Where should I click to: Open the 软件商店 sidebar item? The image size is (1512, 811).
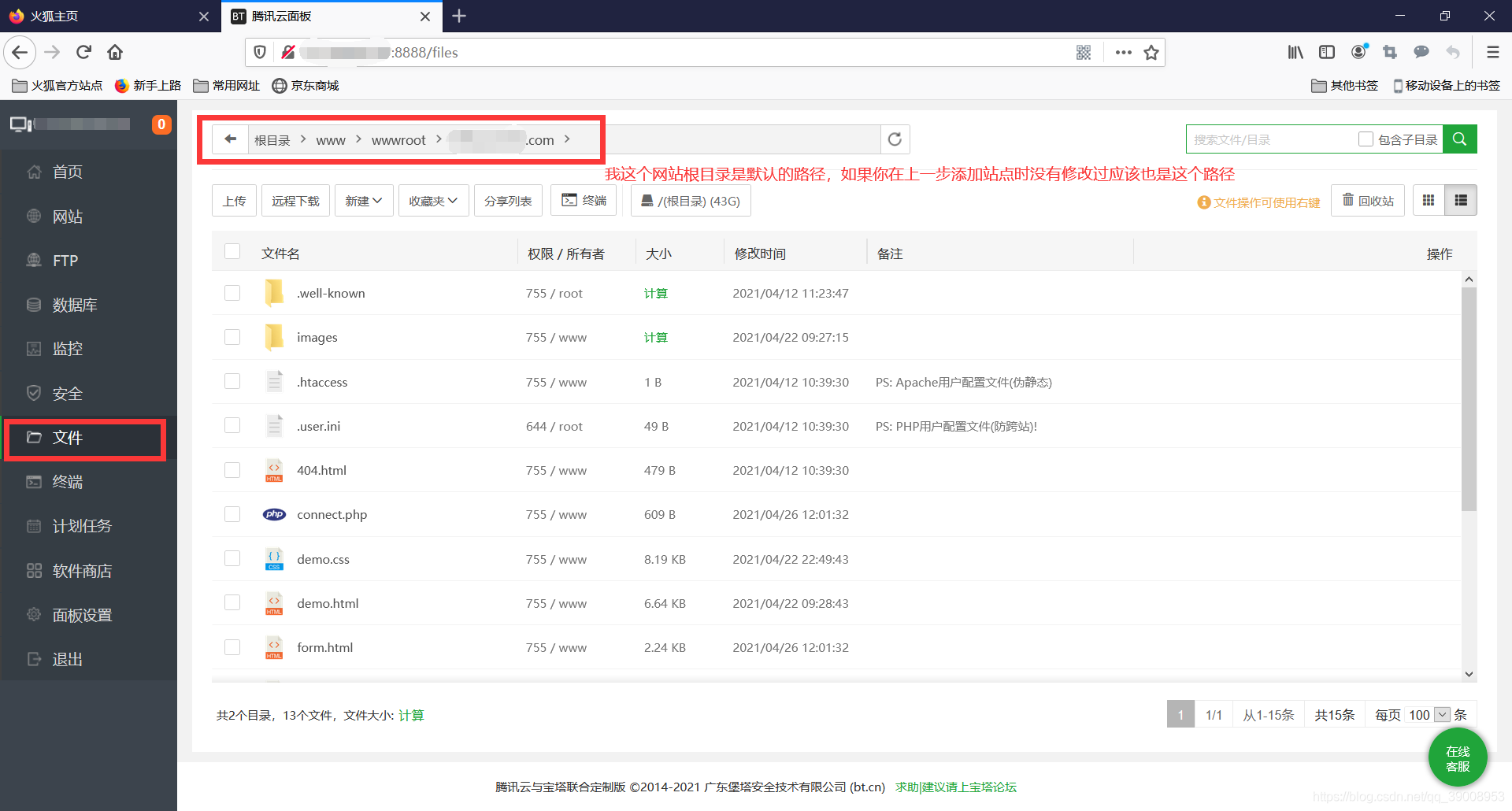[x=88, y=571]
